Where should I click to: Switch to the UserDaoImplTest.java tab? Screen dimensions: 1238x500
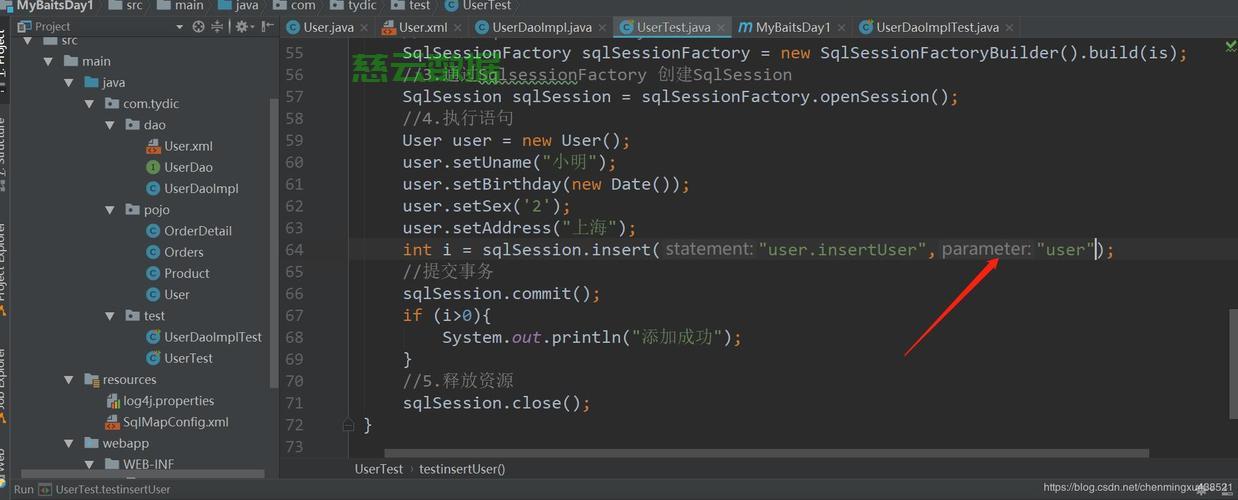click(x=929, y=27)
